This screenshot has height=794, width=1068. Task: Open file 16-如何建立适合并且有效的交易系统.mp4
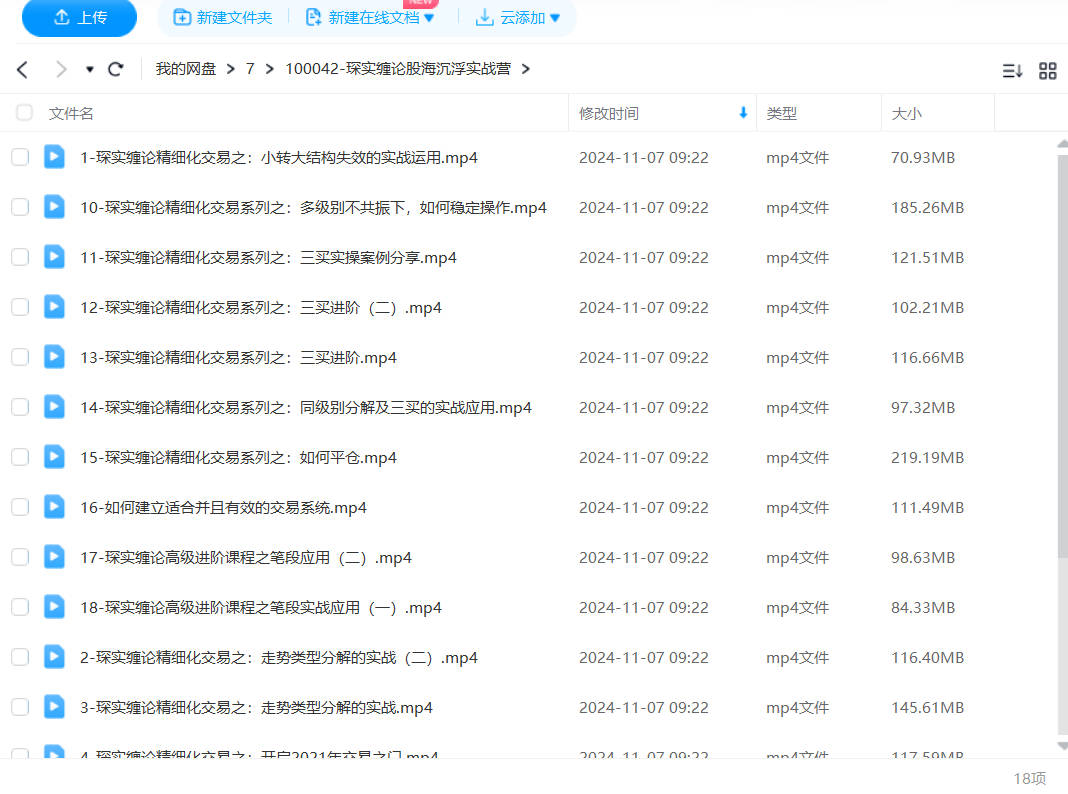[223, 507]
